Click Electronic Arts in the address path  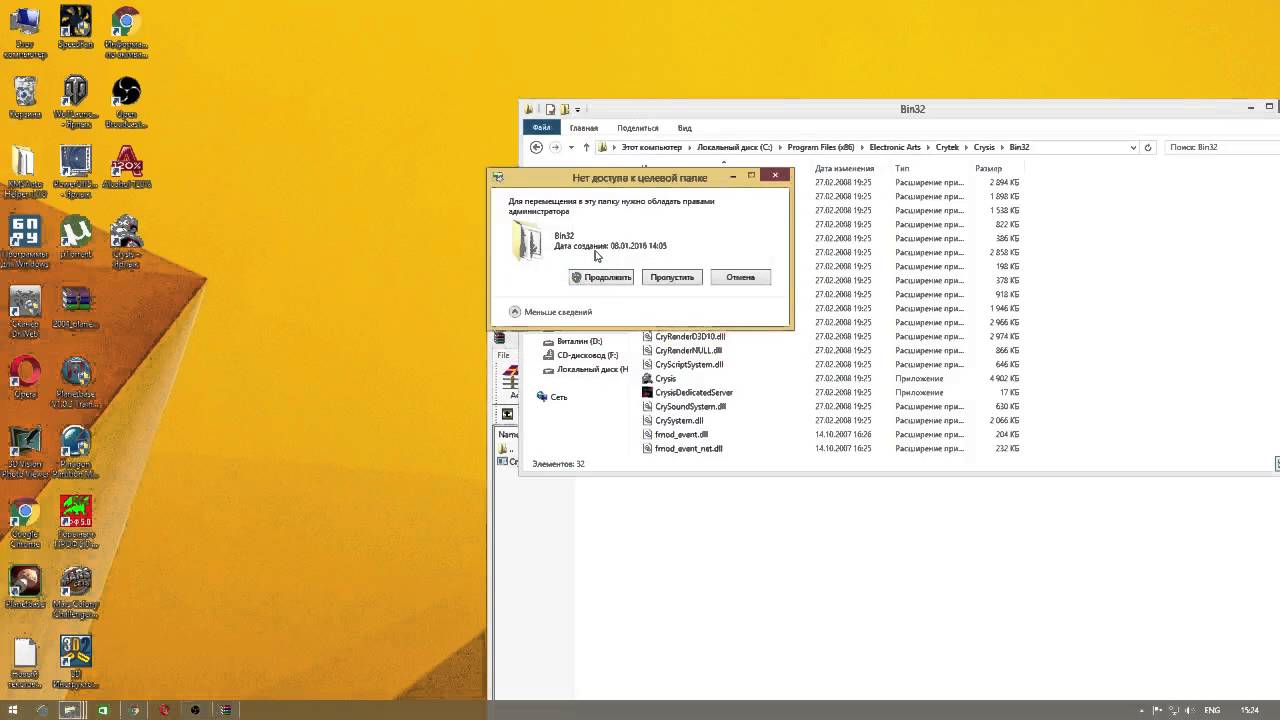pos(895,147)
